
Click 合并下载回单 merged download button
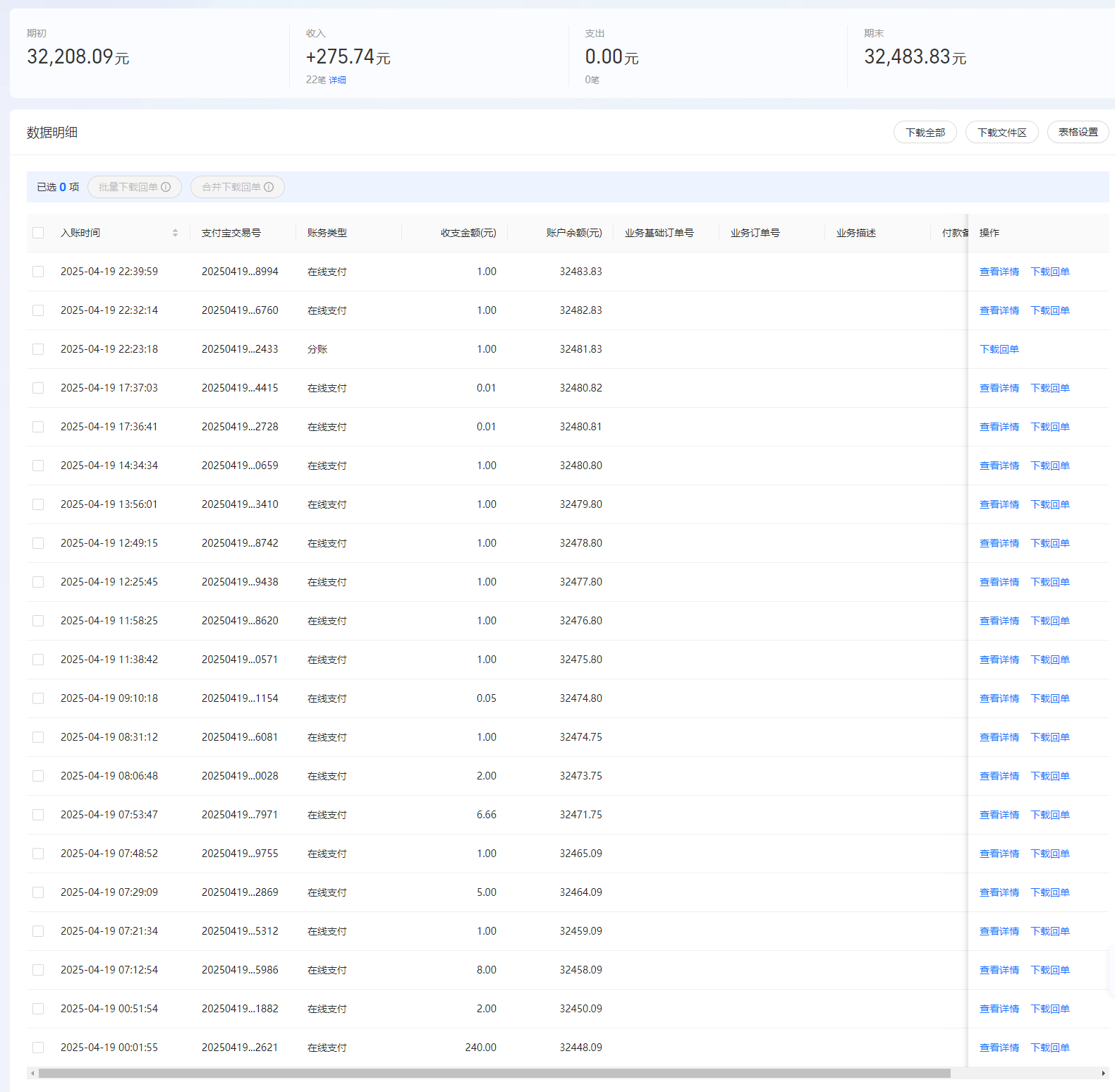click(231, 187)
